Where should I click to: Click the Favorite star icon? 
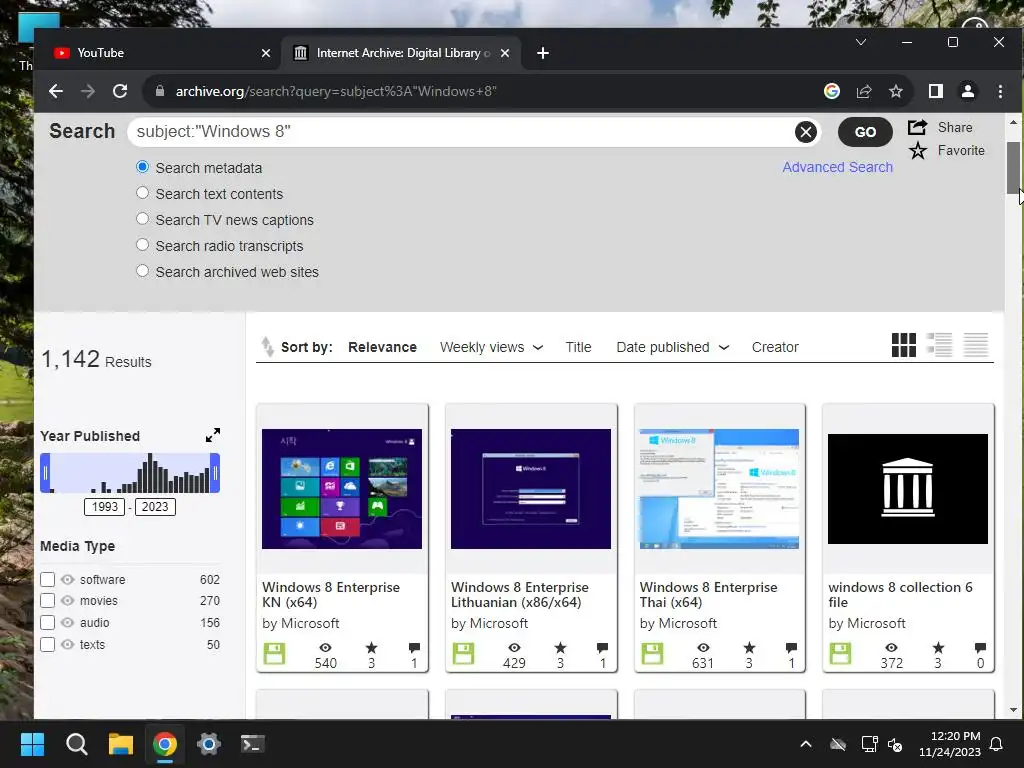pos(918,151)
